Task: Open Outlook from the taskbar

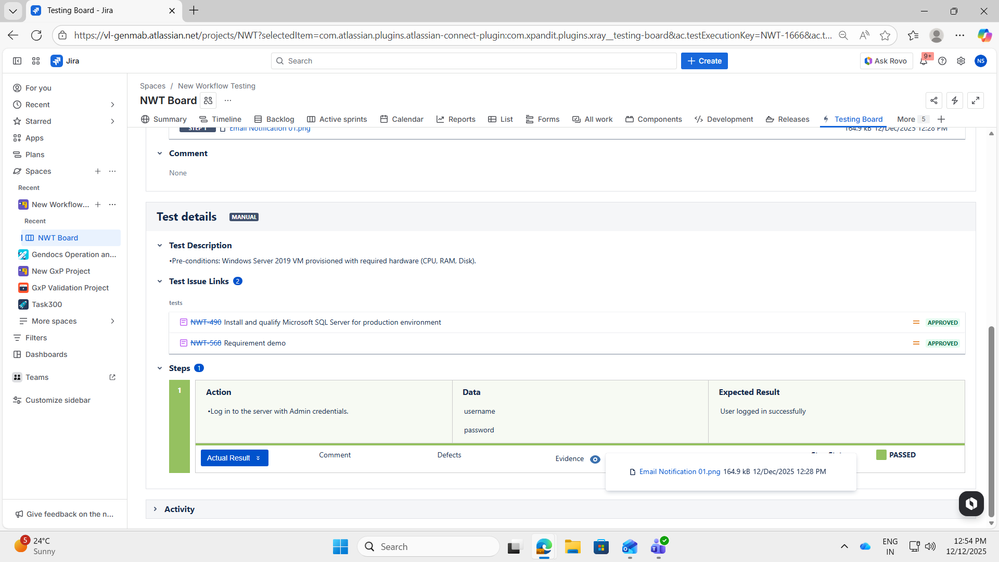Action: tap(629, 547)
